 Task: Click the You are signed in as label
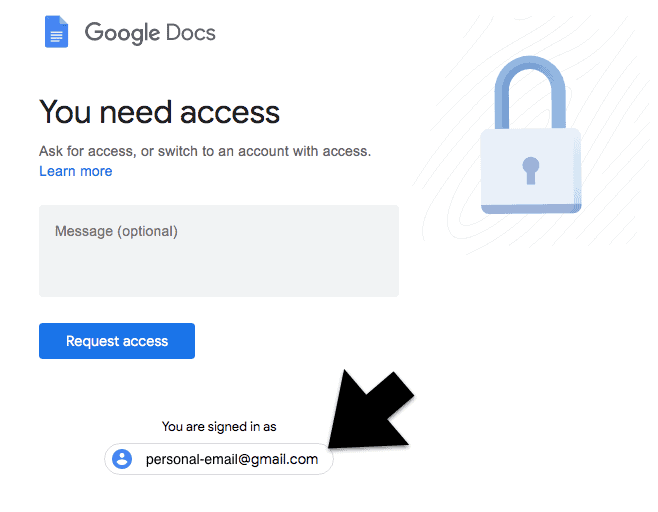pos(219,426)
